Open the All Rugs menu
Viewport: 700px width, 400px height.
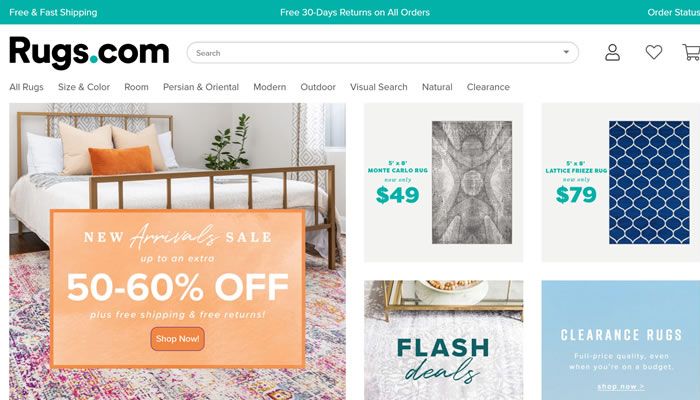pyautogui.click(x=26, y=87)
